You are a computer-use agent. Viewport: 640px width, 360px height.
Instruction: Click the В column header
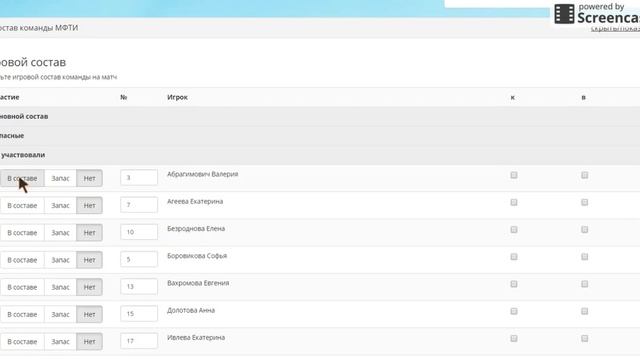584,98
